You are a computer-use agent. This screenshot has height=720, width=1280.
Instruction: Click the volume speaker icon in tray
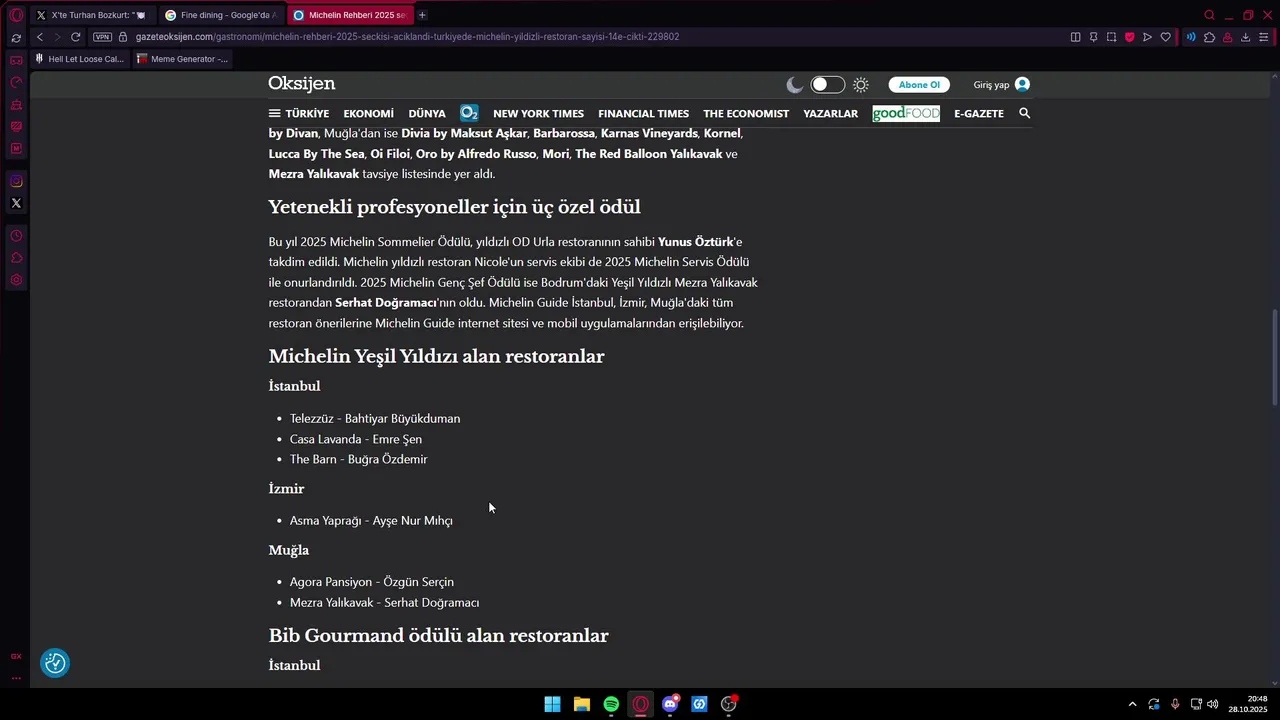(1213, 704)
